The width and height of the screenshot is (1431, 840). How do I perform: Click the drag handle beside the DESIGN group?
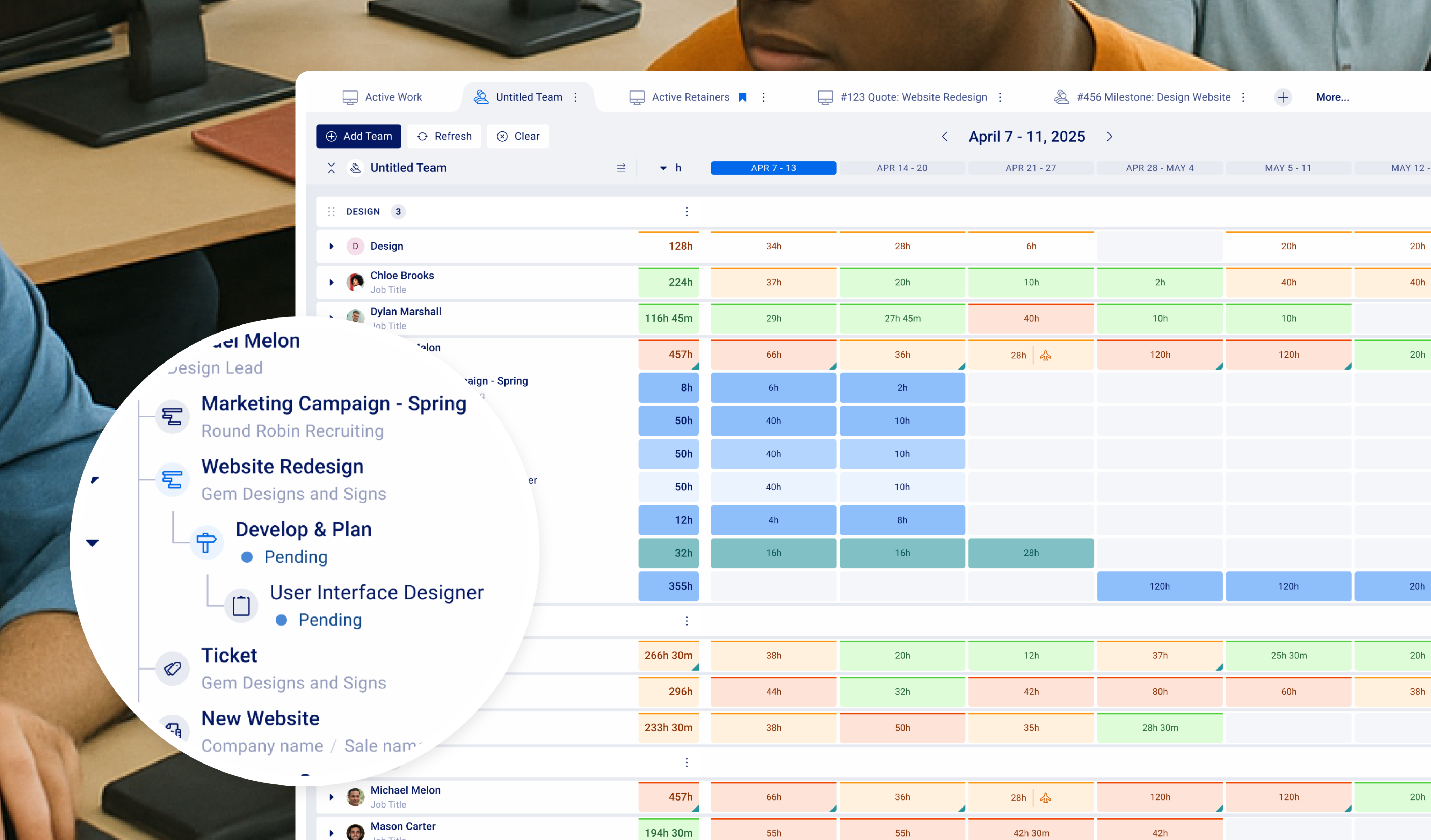(332, 211)
